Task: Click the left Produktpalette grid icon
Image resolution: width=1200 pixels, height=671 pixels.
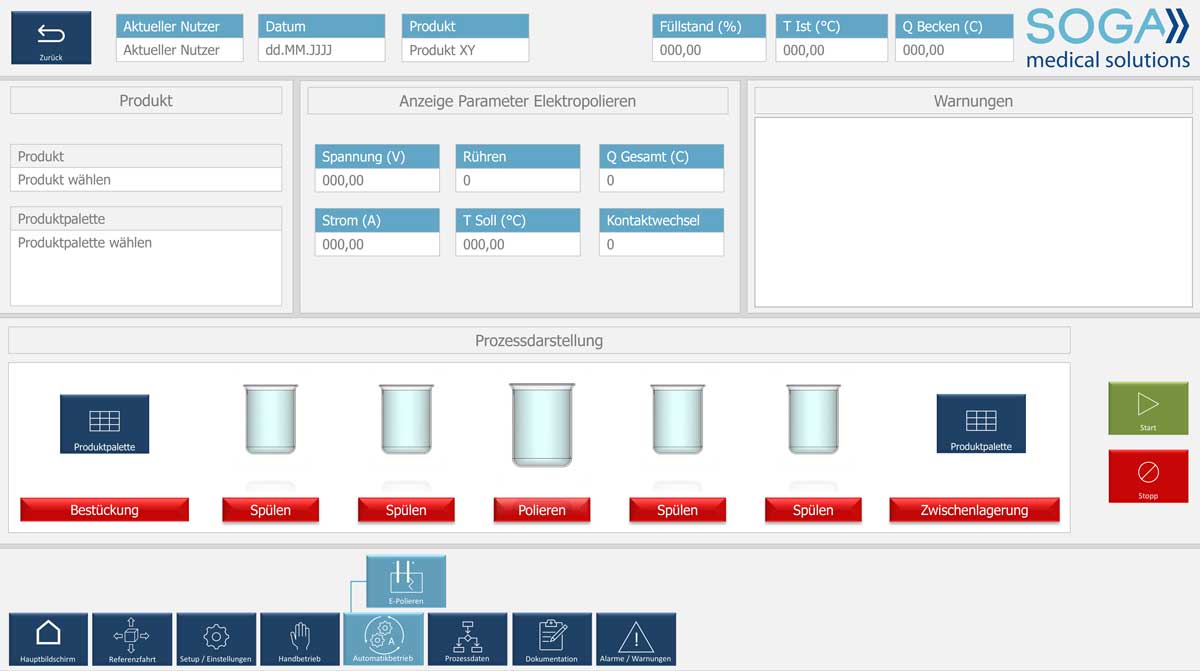Action: 104,424
